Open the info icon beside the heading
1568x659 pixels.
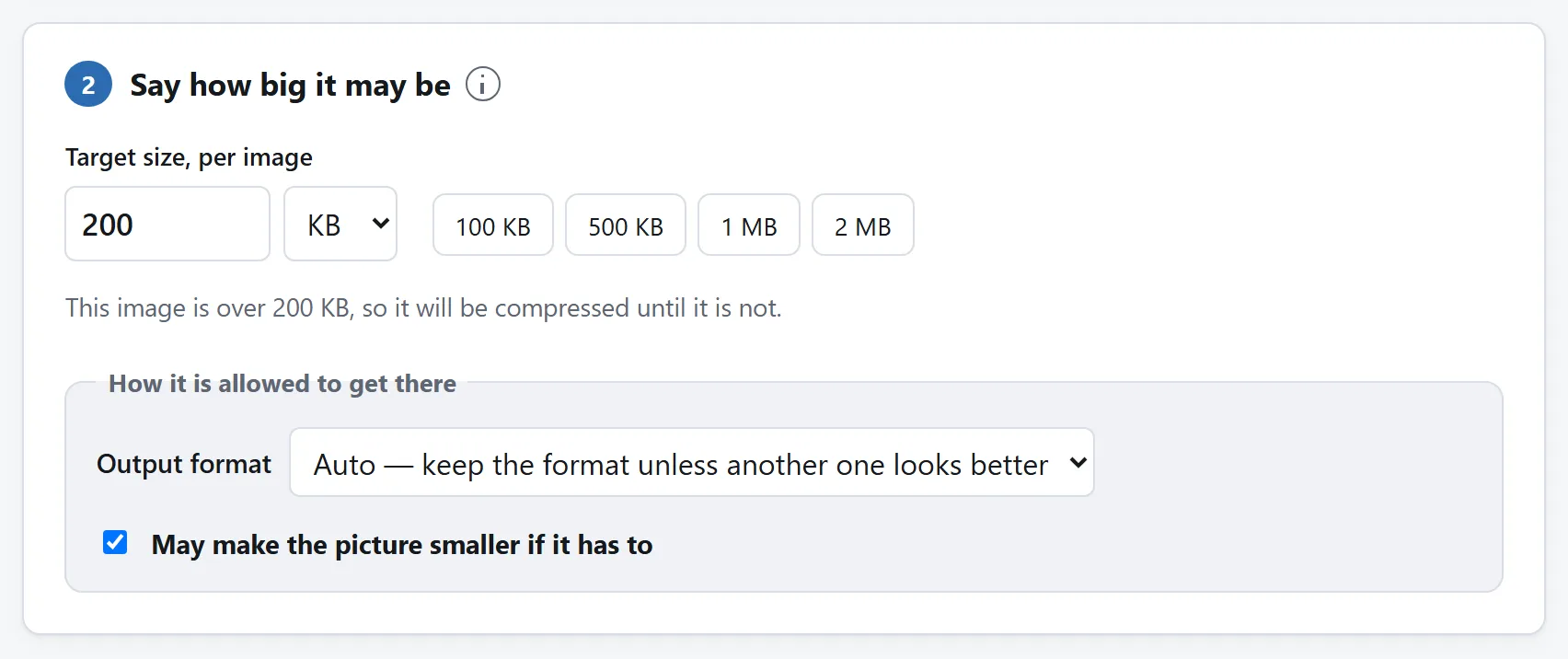point(483,84)
